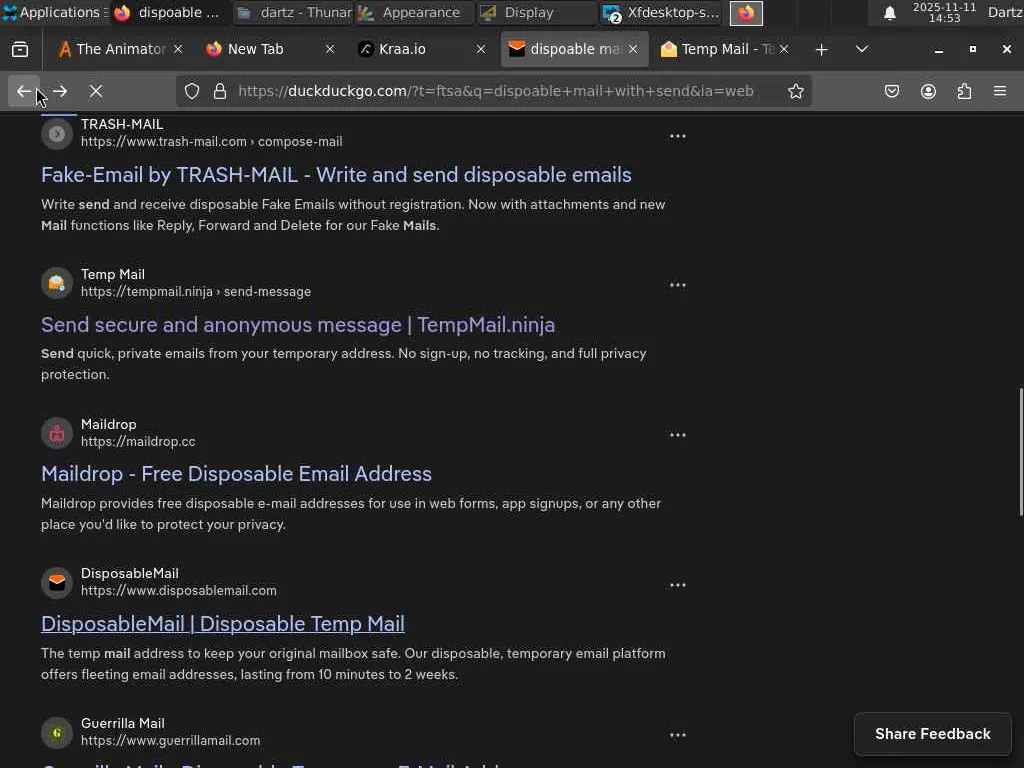Close the Kraa.io tab
The image size is (1024, 768).
[x=481, y=49]
